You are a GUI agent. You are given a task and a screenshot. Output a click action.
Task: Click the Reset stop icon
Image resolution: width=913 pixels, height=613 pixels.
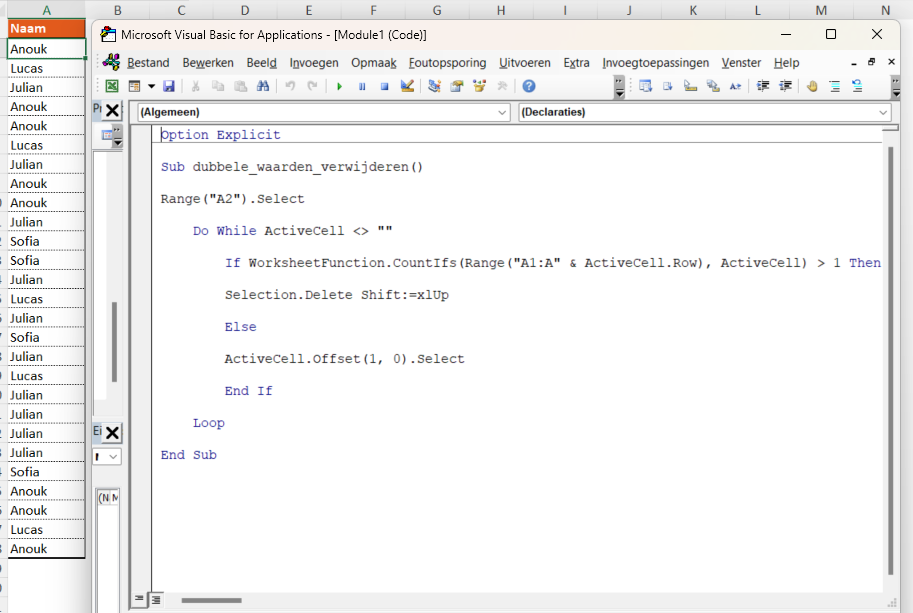point(384,86)
